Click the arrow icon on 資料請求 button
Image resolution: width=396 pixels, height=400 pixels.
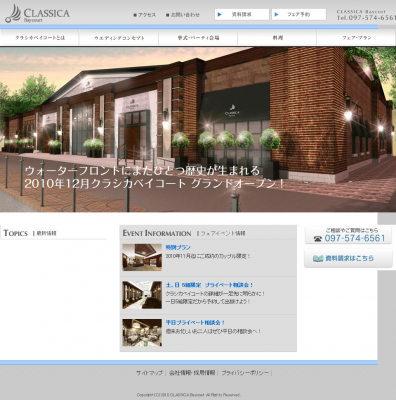(x=219, y=14)
